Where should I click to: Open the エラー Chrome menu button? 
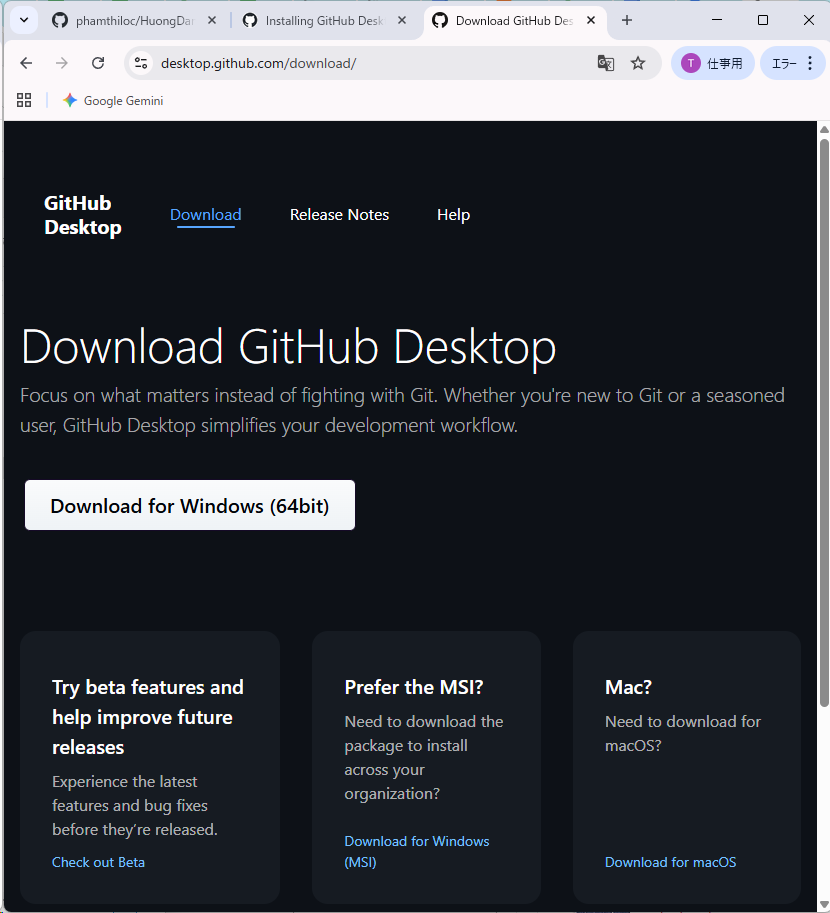792,63
